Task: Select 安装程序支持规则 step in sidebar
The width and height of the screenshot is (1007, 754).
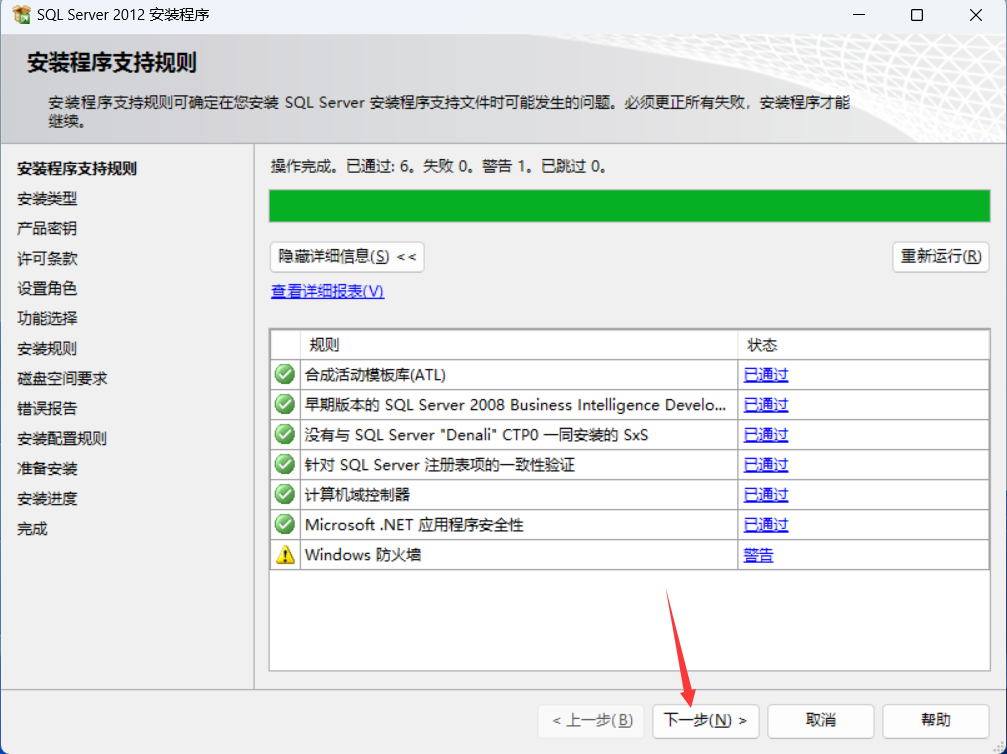Action: coord(77,169)
